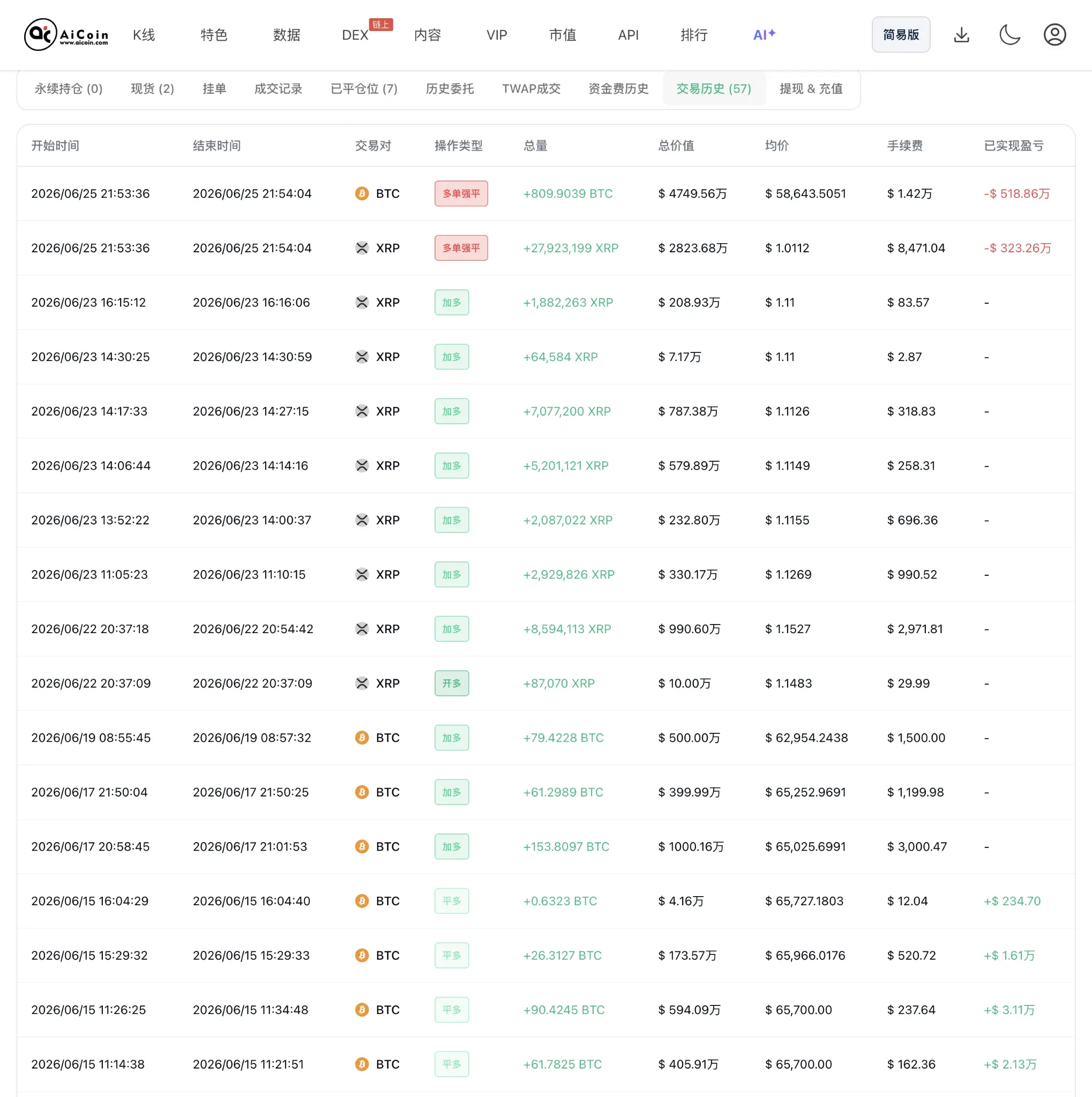Open the API menu item

tap(628, 35)
